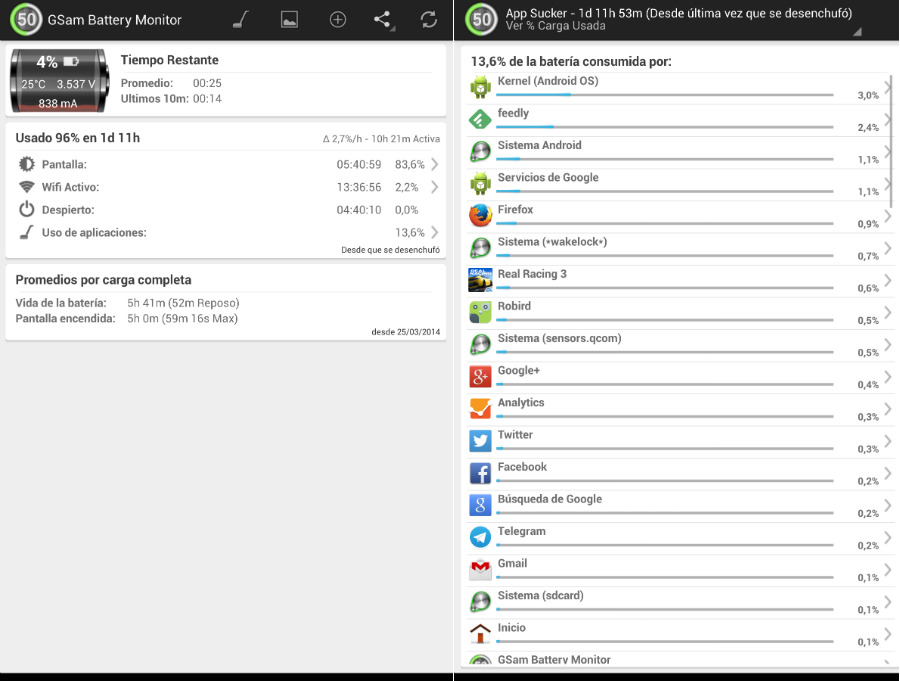Expand Uso de aplicaciones with its chevron
This screenshot has width=900, height=681.
click(435, 232)
